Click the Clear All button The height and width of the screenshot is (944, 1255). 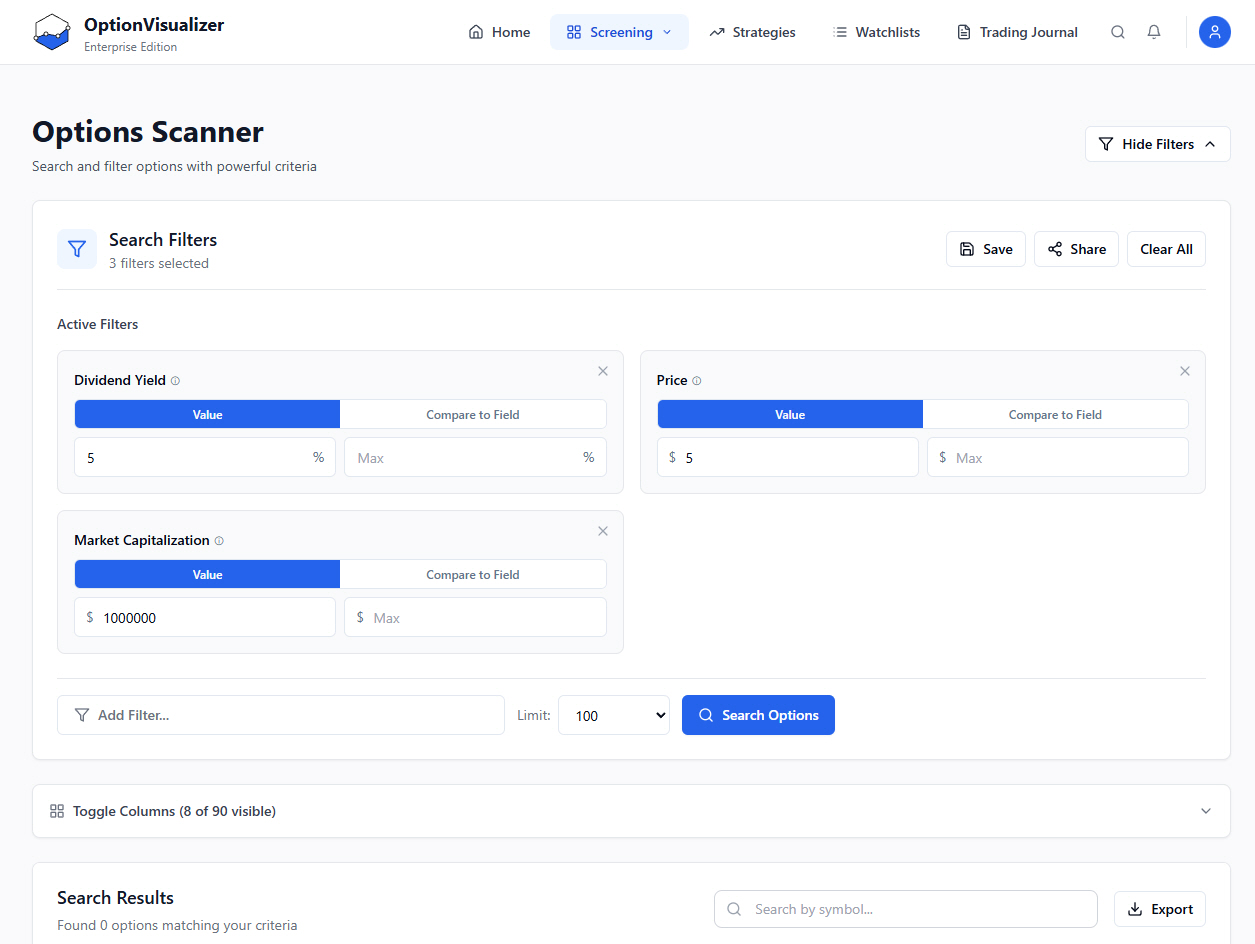[1166, 249]
